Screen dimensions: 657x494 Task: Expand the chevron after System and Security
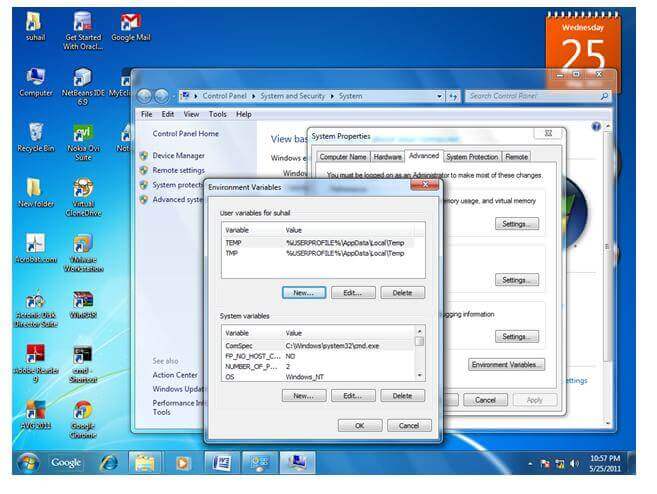pos(331,96)
